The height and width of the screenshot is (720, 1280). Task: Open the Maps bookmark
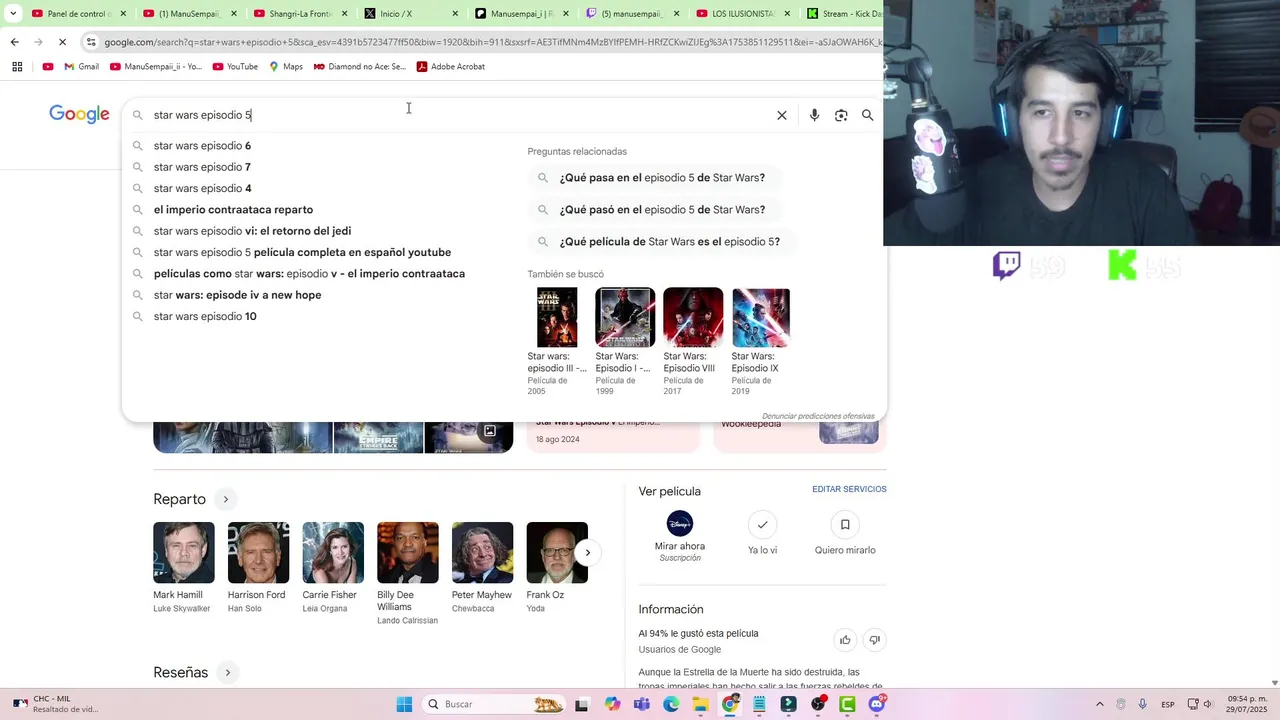pyautogui.click(x=285, y=66)
